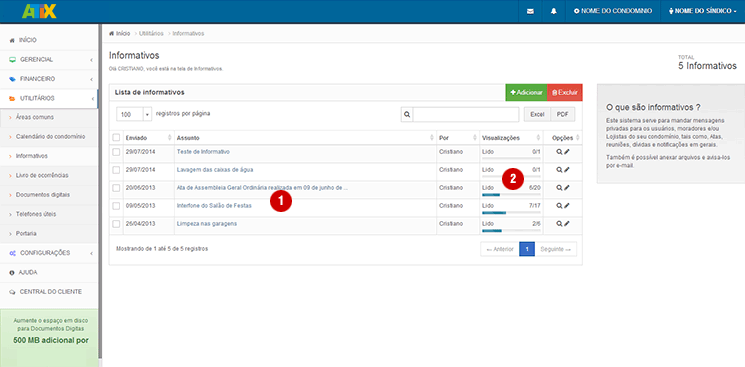Click progress bar in Interfone do Salão row

click(x=511, y=212)
